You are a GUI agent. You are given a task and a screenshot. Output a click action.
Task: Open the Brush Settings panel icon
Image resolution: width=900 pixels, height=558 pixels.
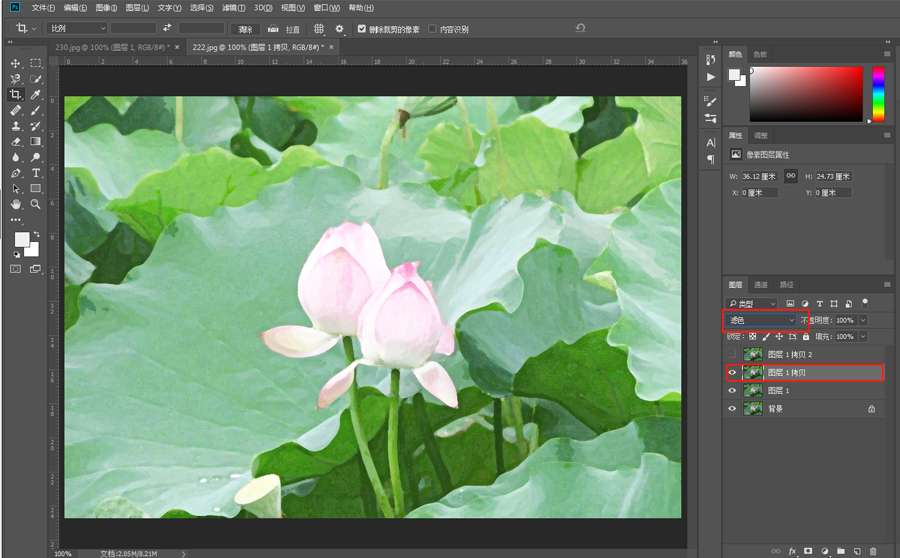click(x=711, y=102)
